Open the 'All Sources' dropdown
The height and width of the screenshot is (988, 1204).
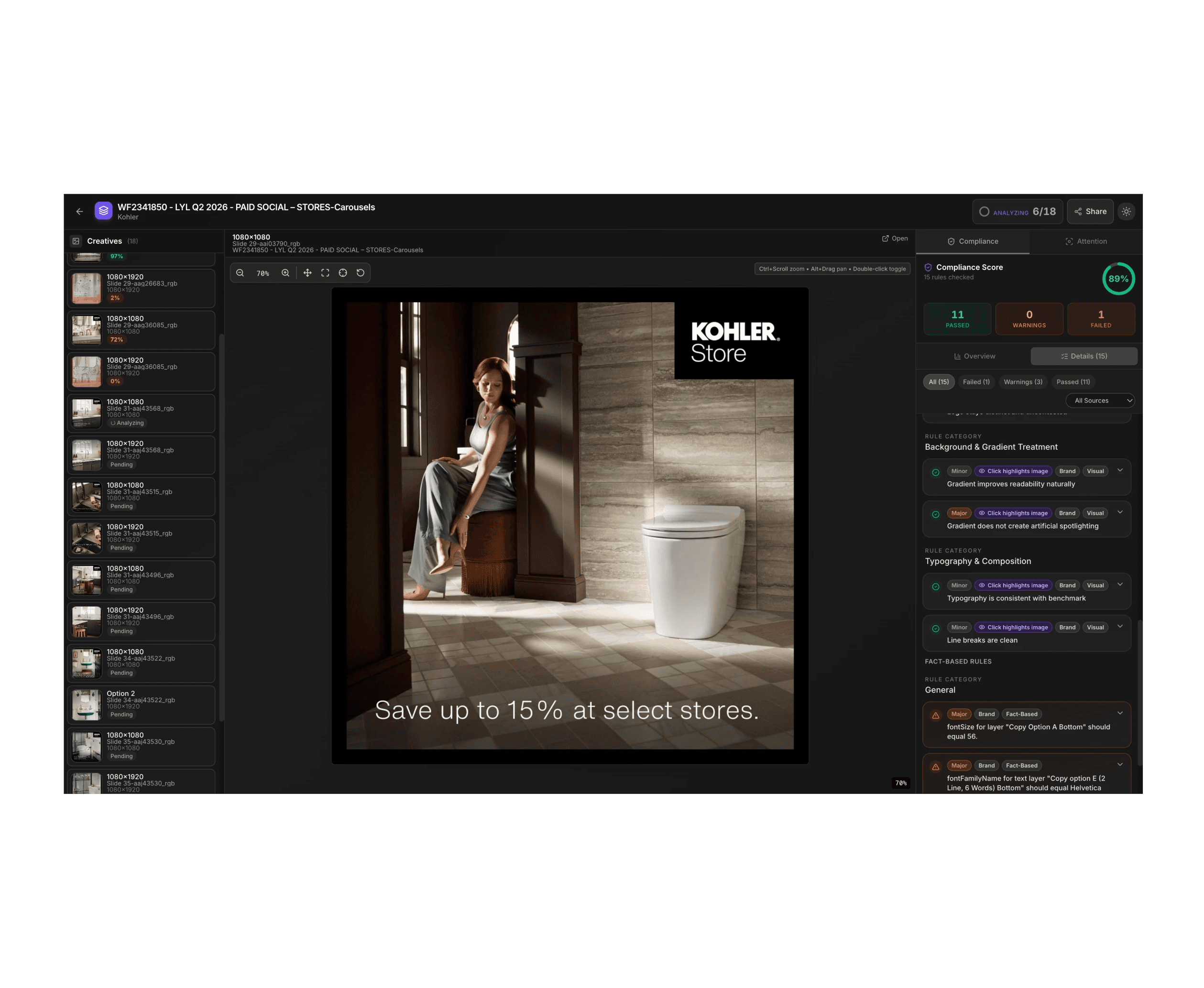click(x=1100, y=401)
